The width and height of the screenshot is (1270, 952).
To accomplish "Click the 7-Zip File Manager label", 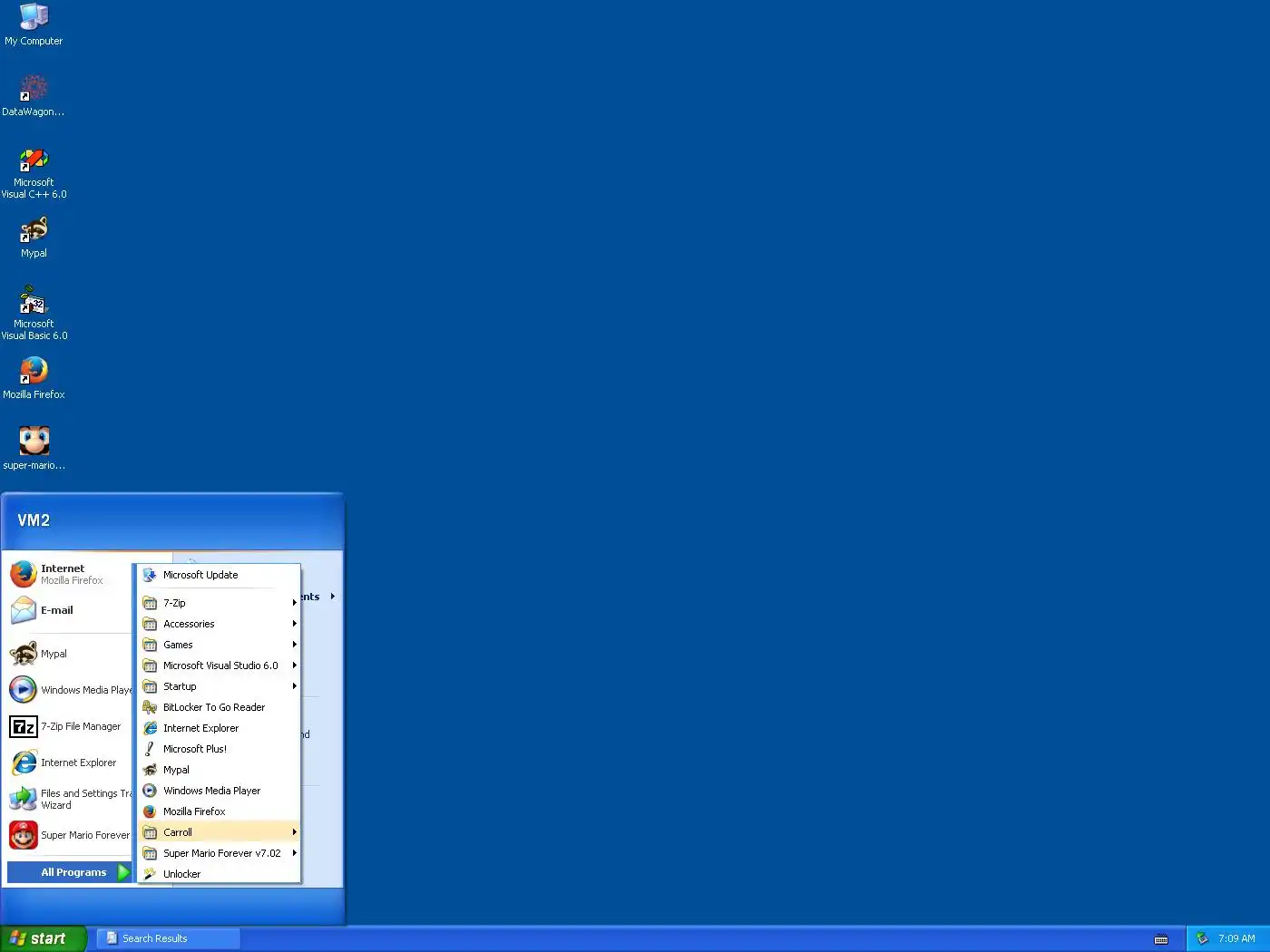I will pyautogui.click(x=81, y=726).
